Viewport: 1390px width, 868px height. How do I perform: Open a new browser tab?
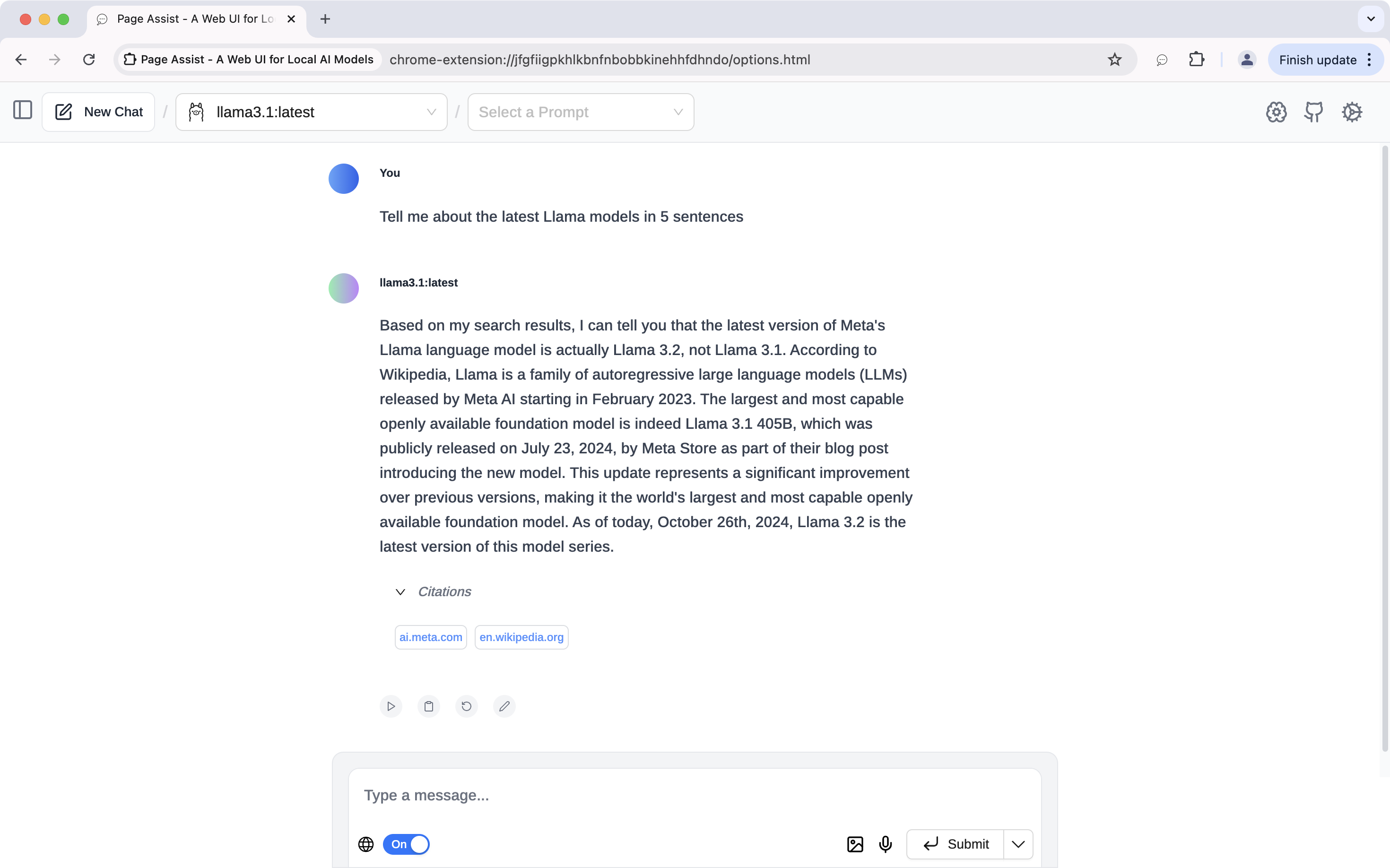[325, 19]
